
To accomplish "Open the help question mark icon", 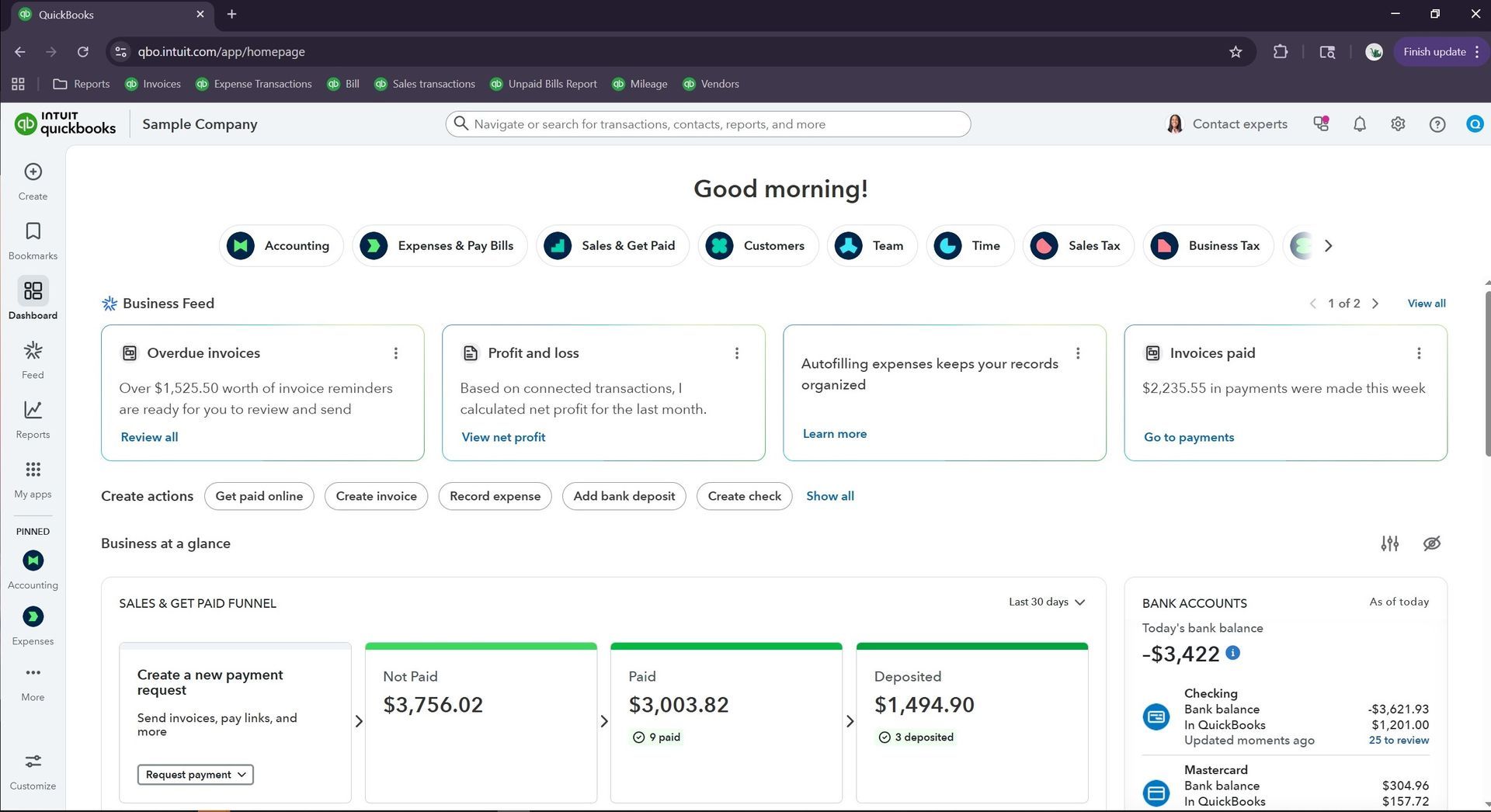I will (x=1437, y=124).
